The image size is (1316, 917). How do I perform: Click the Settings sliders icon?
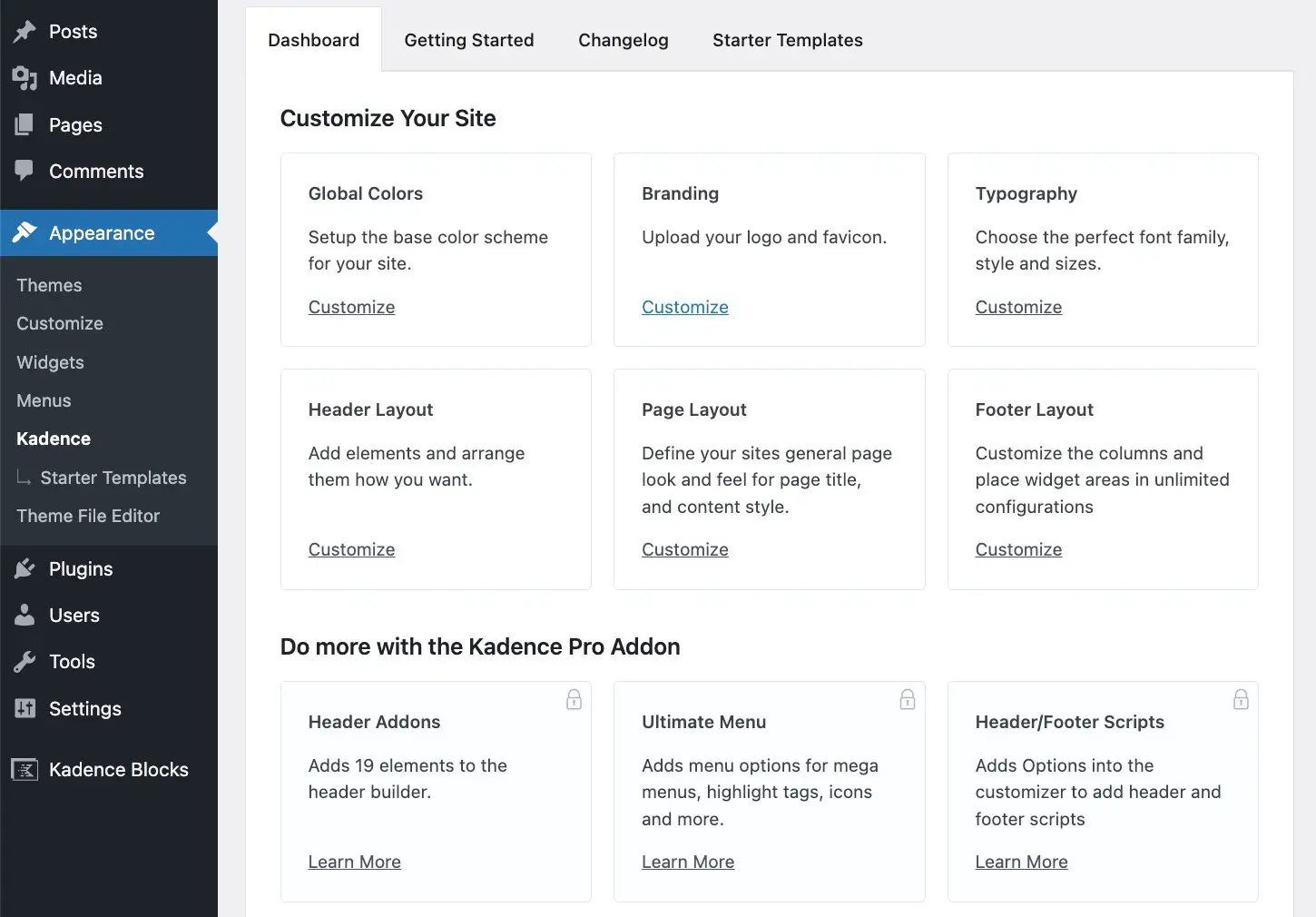coord(25,708)
